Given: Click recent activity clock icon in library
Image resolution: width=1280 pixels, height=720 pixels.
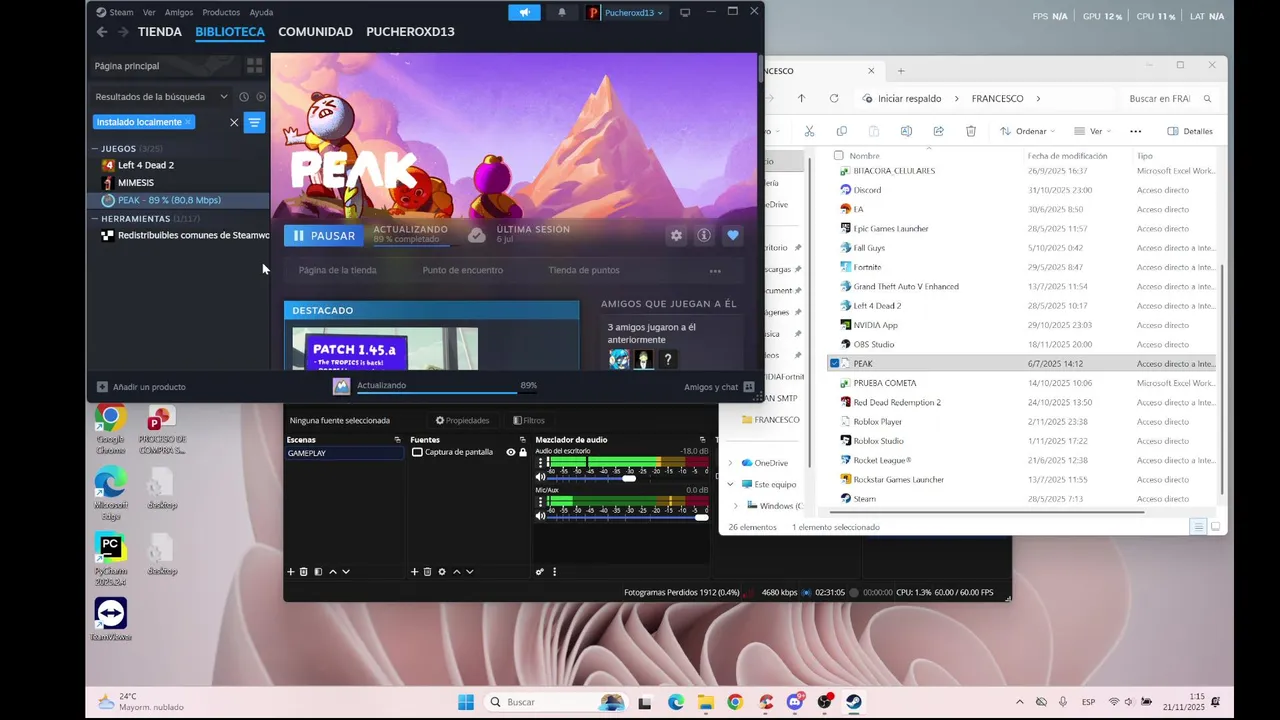Looking at the screenshot, I should 243,97.
